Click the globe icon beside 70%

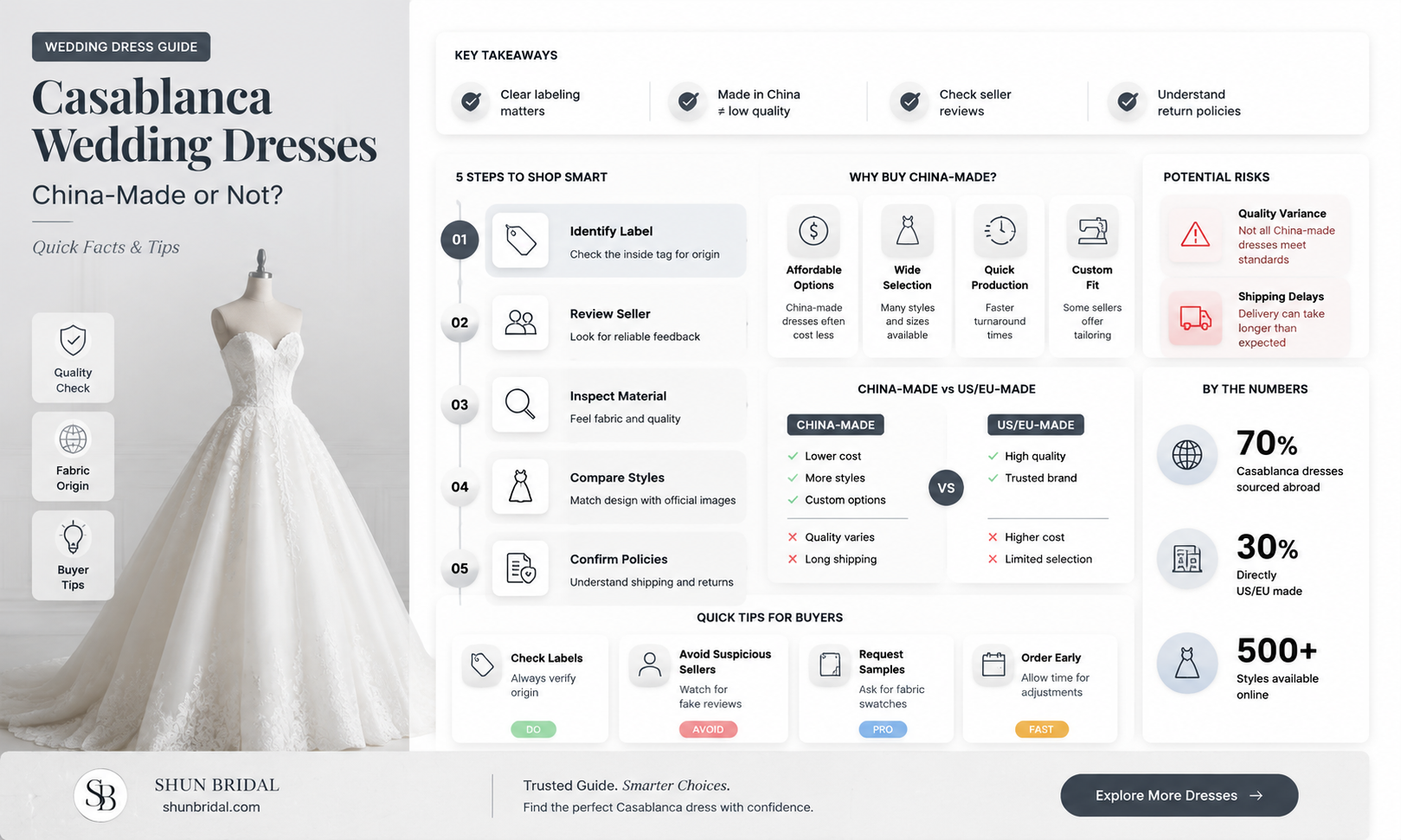[1187, 454]
